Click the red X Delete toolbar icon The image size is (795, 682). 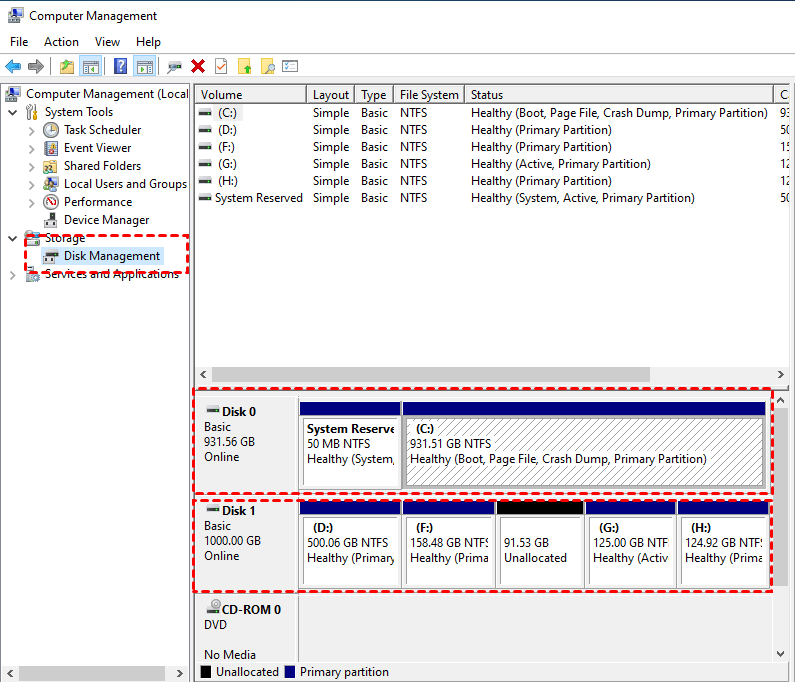point(198,66)
